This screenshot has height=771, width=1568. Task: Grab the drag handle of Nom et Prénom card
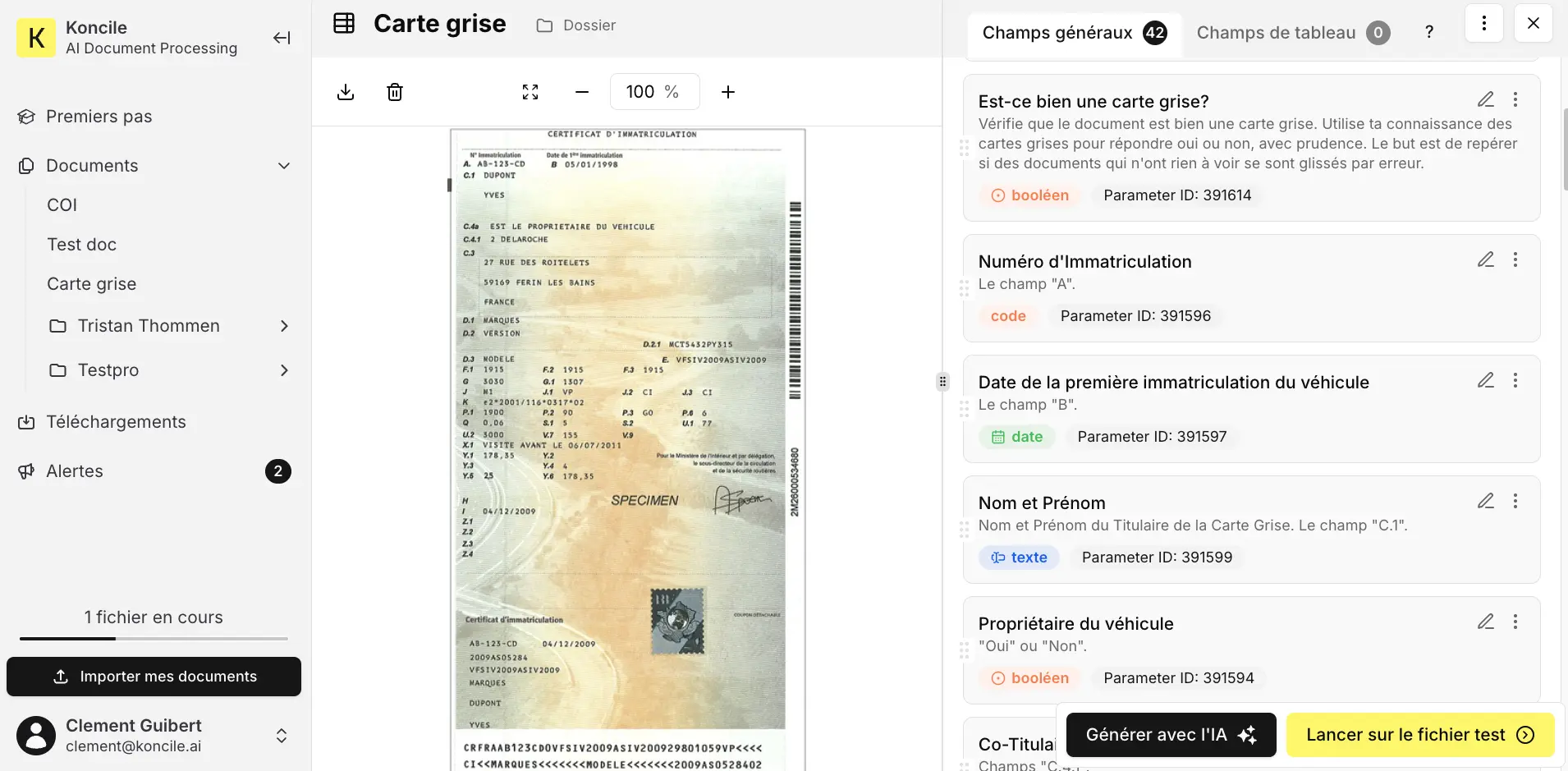(965, 530)
